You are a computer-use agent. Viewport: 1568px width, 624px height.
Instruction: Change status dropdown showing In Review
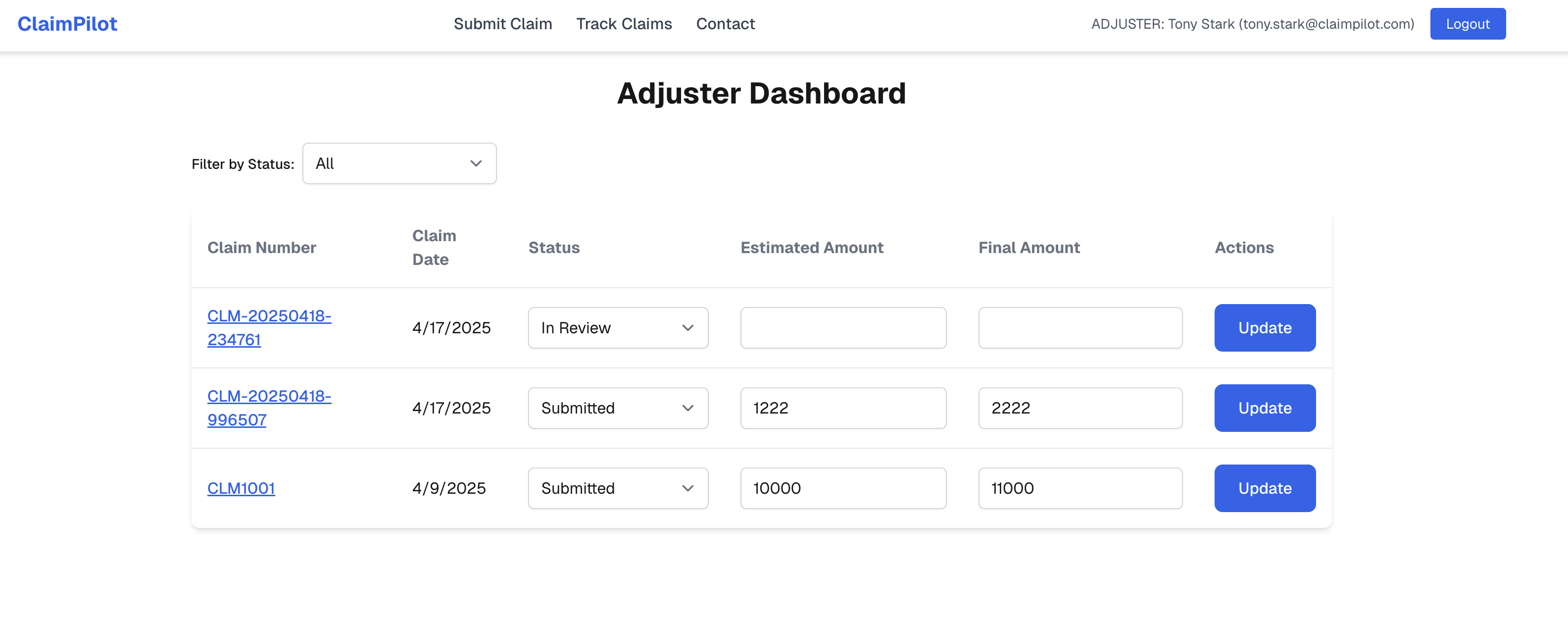tap(618, 327)
